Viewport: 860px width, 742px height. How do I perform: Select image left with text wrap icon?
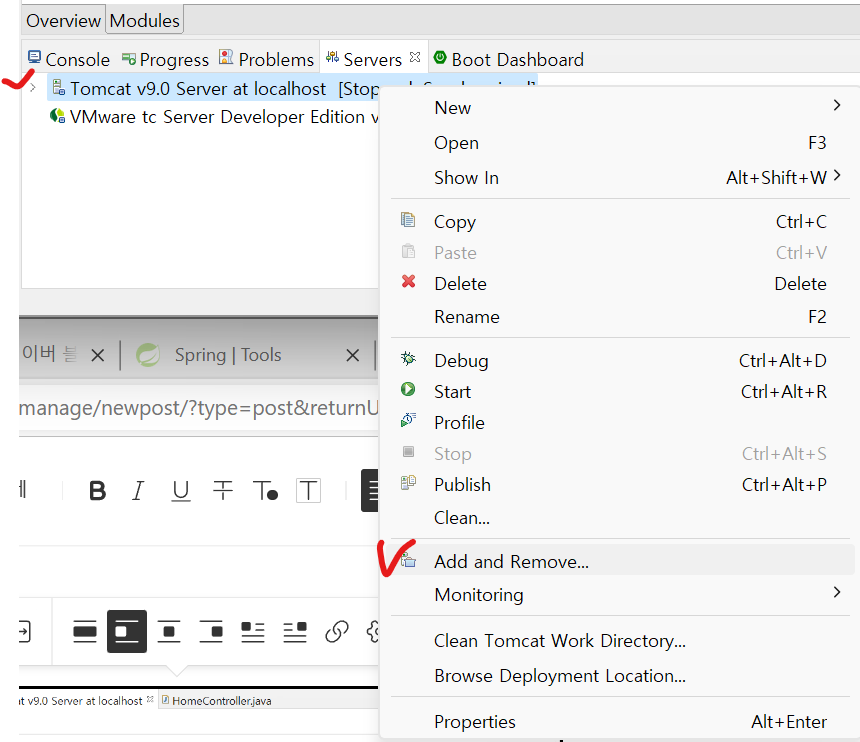pyautogui.click(x=253, y=632)
